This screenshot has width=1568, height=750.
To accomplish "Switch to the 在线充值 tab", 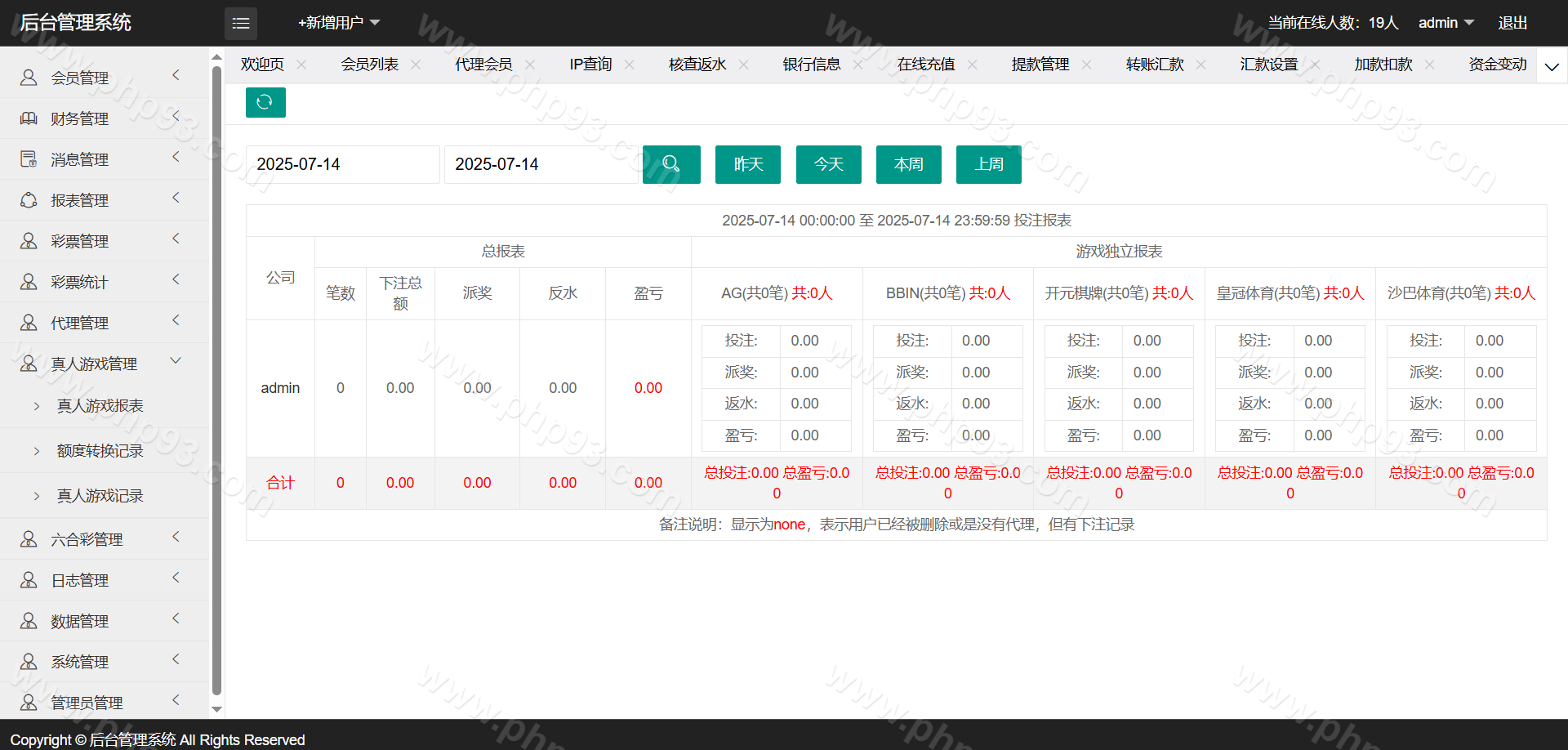I will click(x=925, y=65).
